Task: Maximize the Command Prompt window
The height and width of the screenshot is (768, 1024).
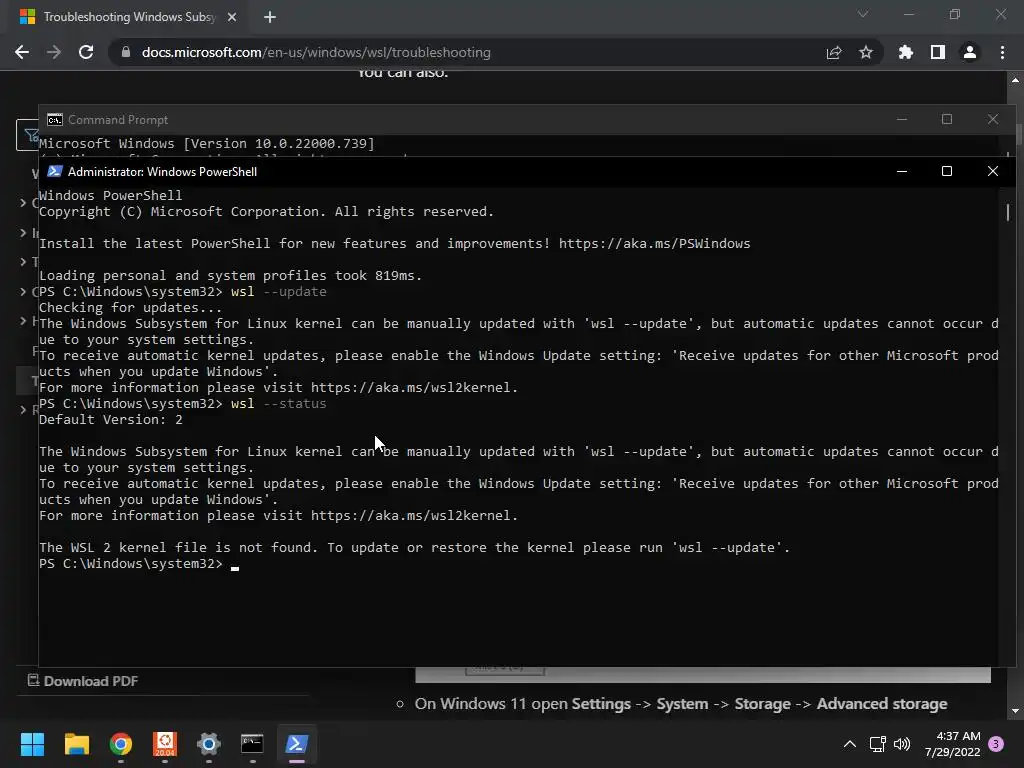Action: pos(947,119)
